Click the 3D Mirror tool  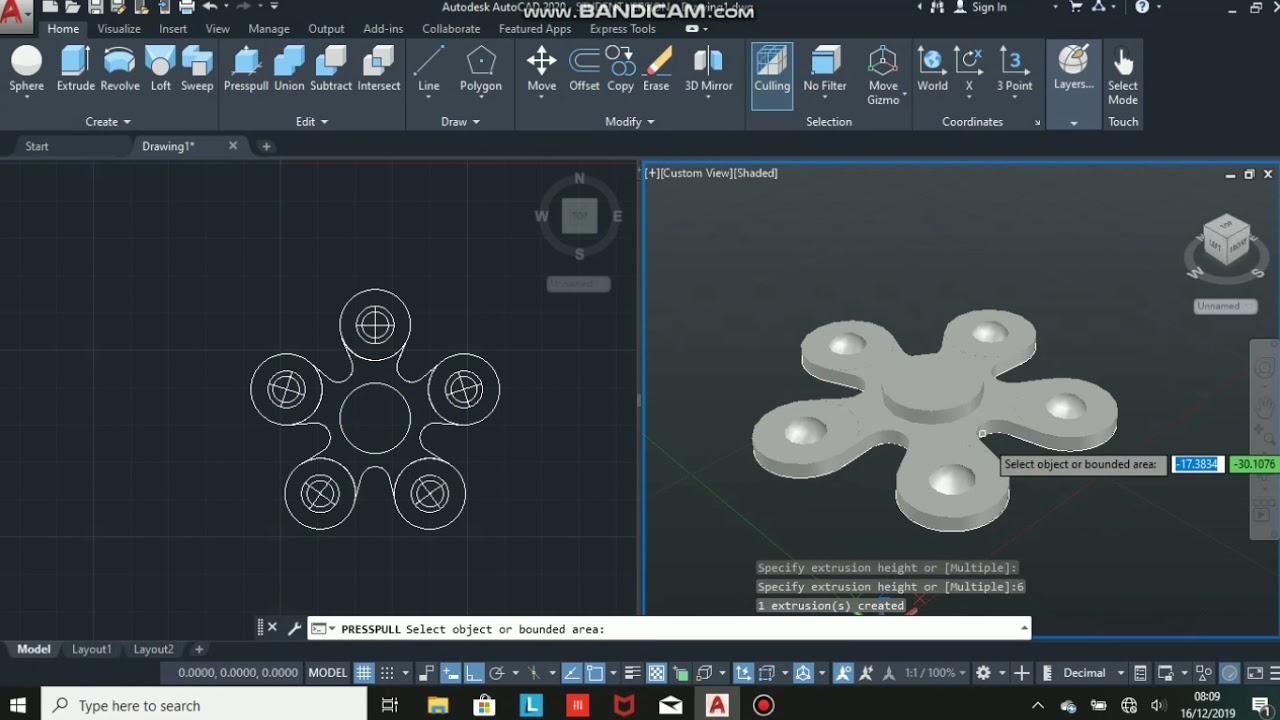(709, 70)
